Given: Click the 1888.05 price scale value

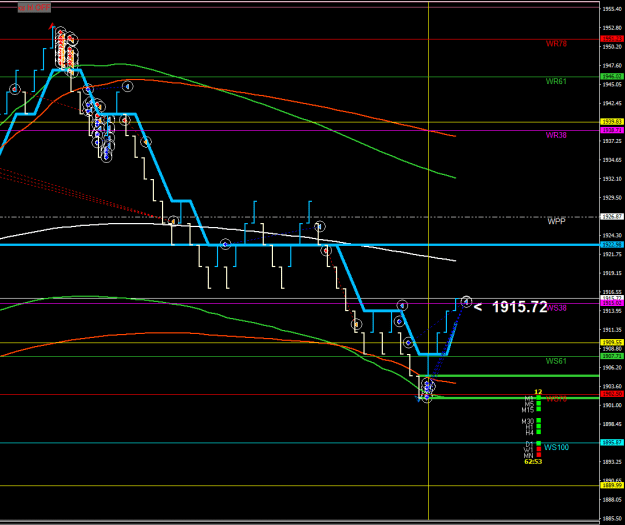Looking at the screenshot, I should (612, 499).
